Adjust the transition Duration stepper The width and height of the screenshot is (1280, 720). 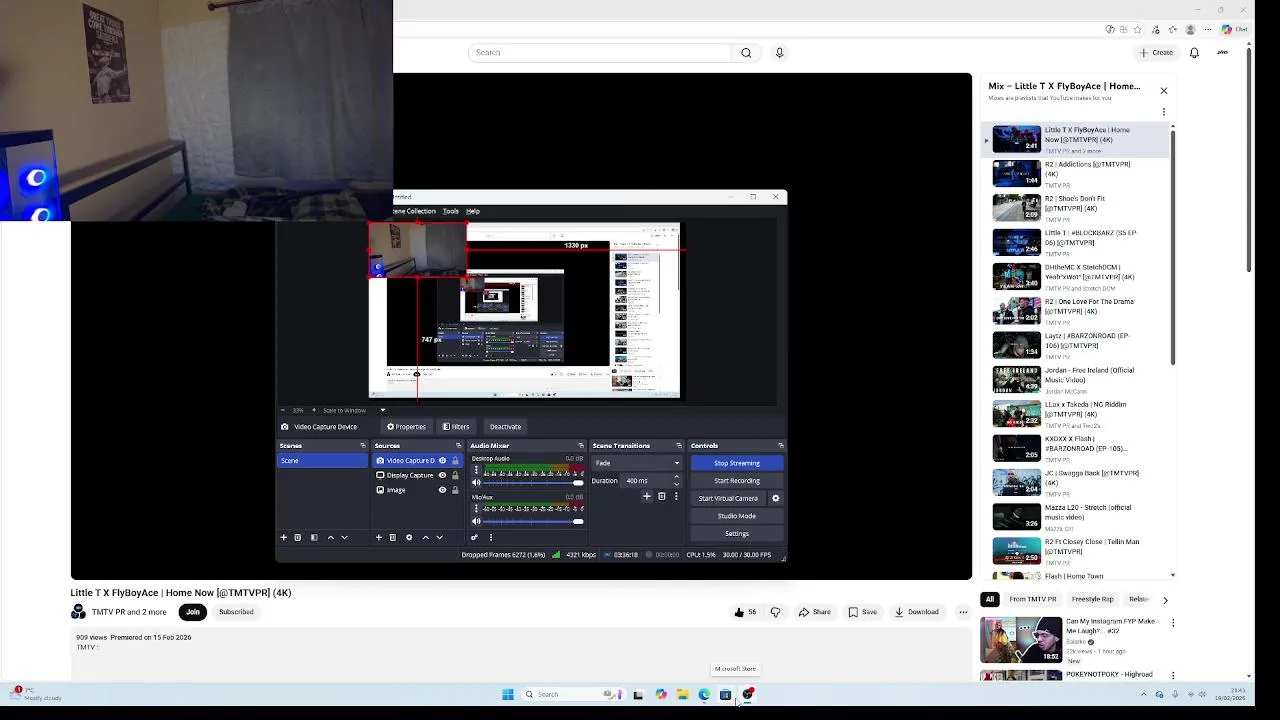(676, 481)
